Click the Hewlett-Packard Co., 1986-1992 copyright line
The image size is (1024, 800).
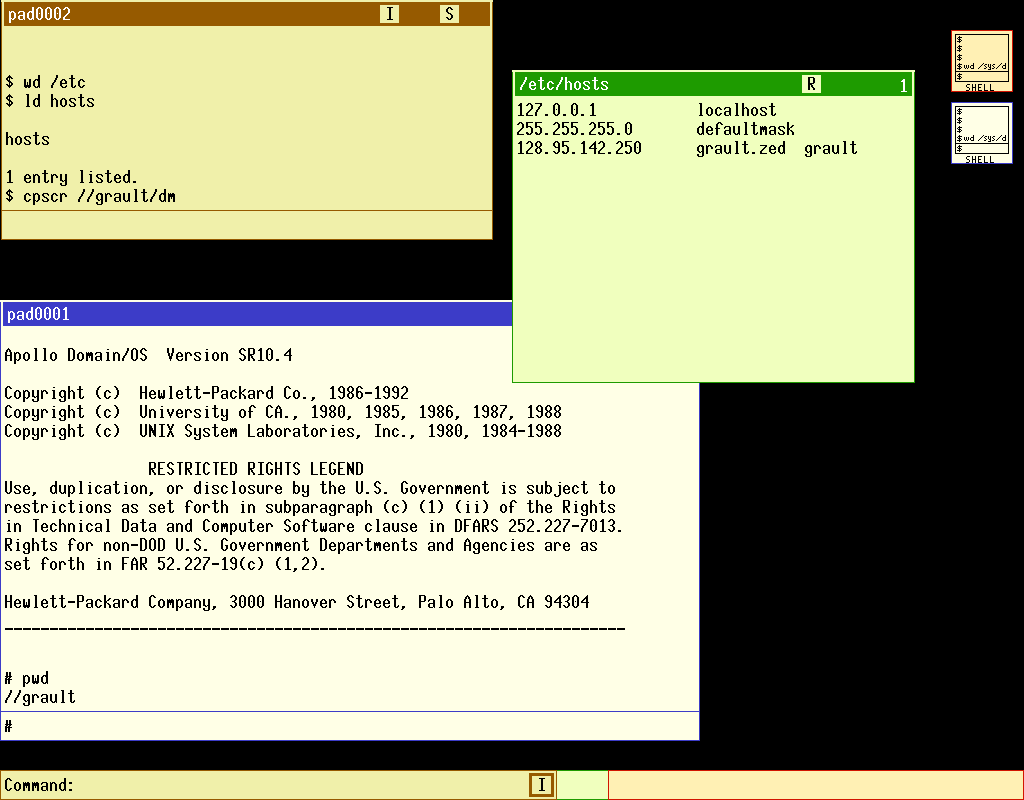pyautogui.click(x=206, y=393)
